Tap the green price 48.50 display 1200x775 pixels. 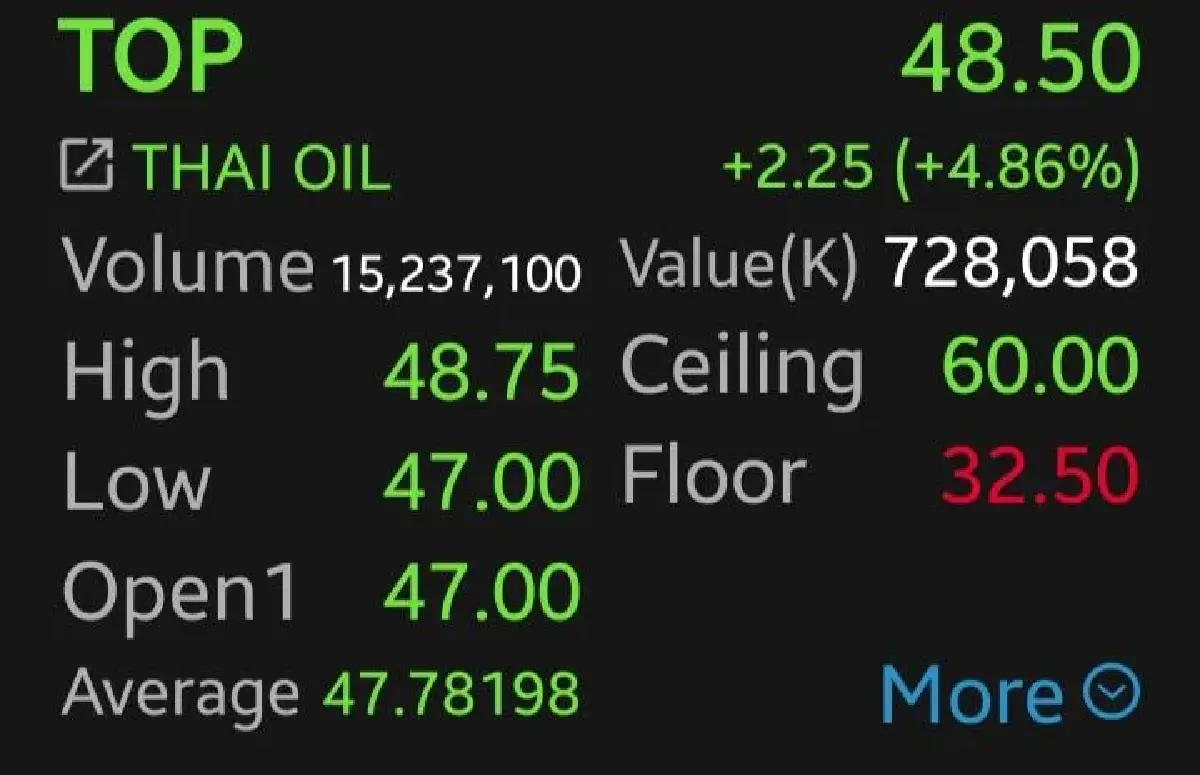coord(1023,58)
